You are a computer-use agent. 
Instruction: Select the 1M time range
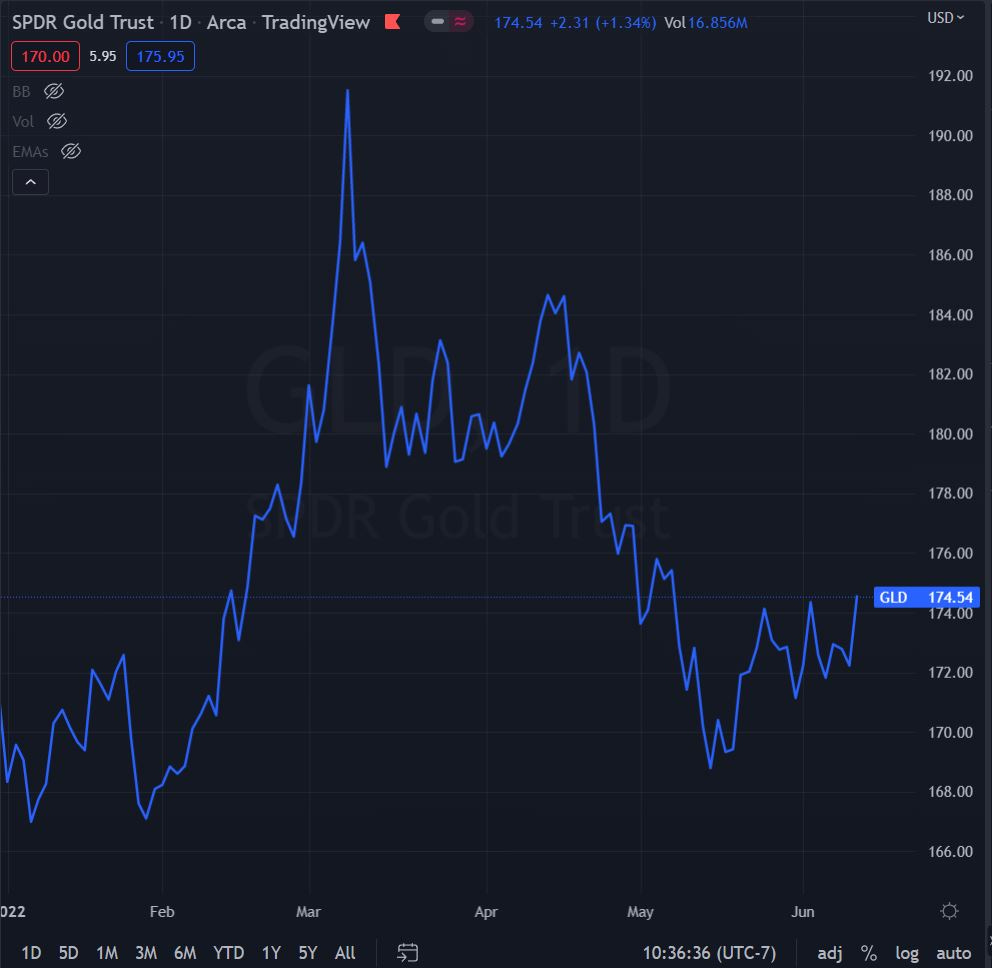coord(107,953)
